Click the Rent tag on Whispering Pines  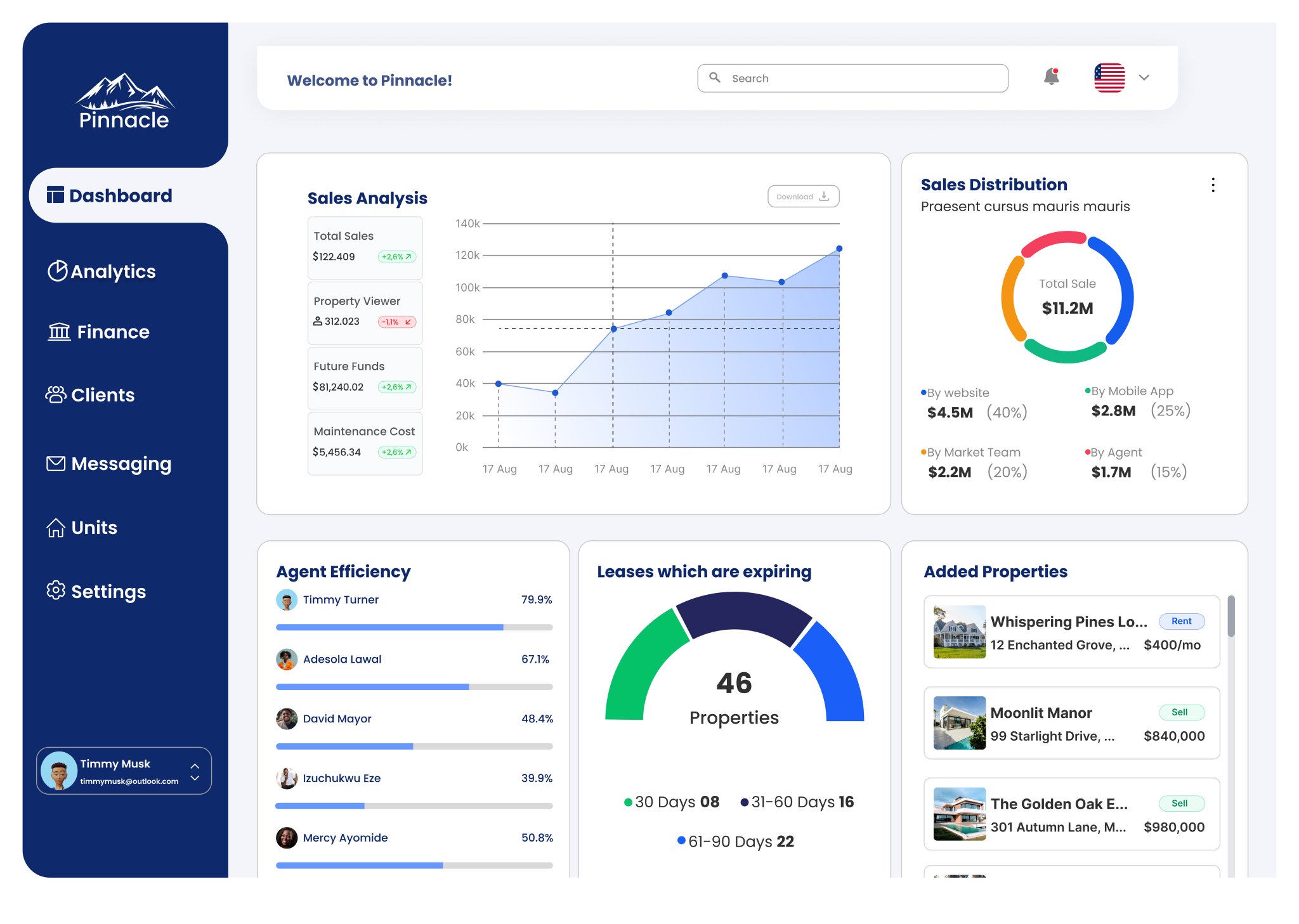point(1181,621)
